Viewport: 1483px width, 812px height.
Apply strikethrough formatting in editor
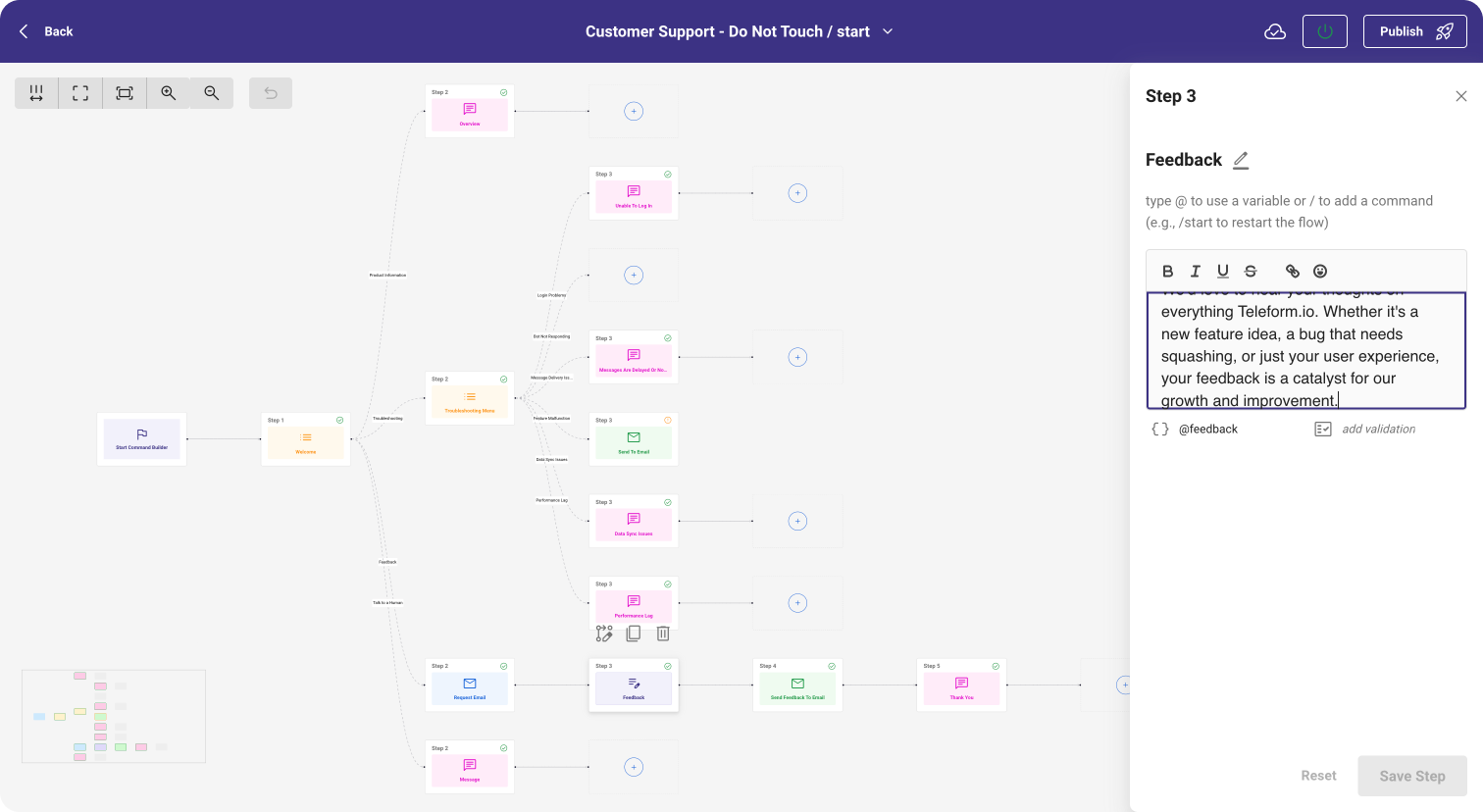(1251, 272)
